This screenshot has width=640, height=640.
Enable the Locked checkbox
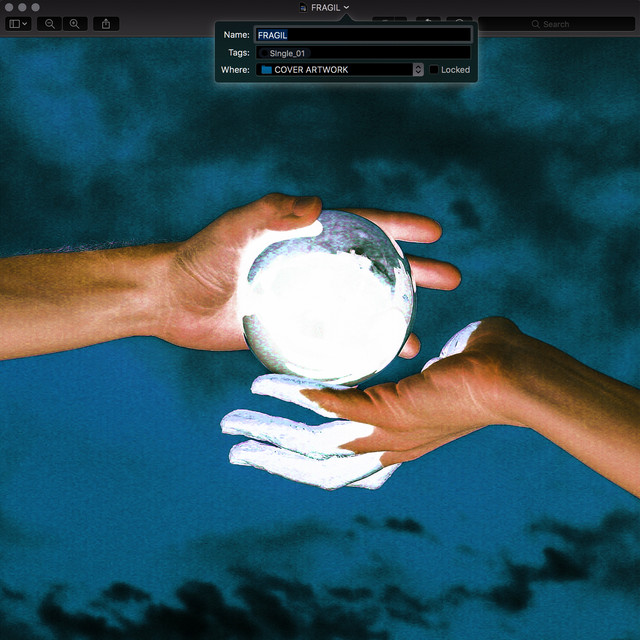pyautogui.click(x=434, y=70)
